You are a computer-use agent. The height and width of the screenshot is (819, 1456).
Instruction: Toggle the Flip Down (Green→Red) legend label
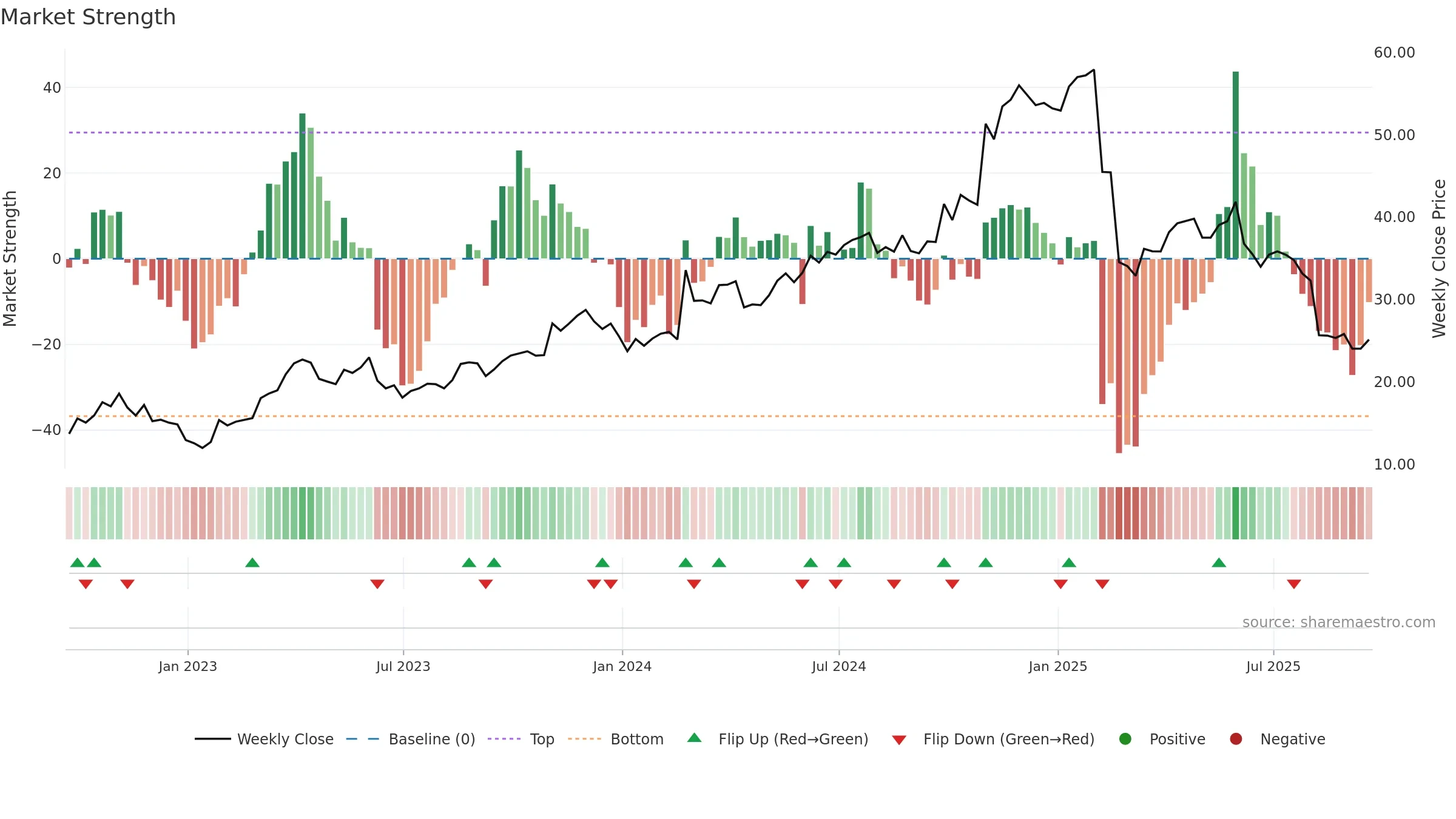tap(1009, 739)
